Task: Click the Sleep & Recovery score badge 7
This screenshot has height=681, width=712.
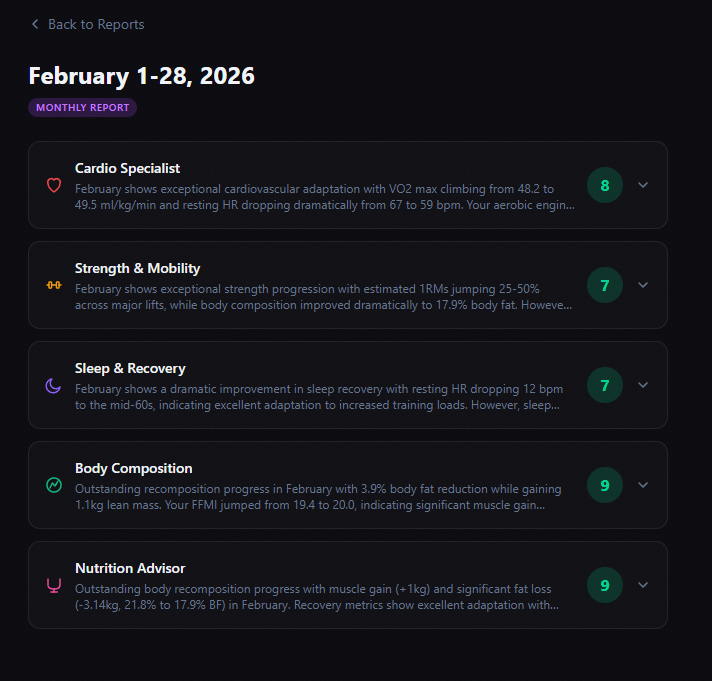Action: coord(605,385)
